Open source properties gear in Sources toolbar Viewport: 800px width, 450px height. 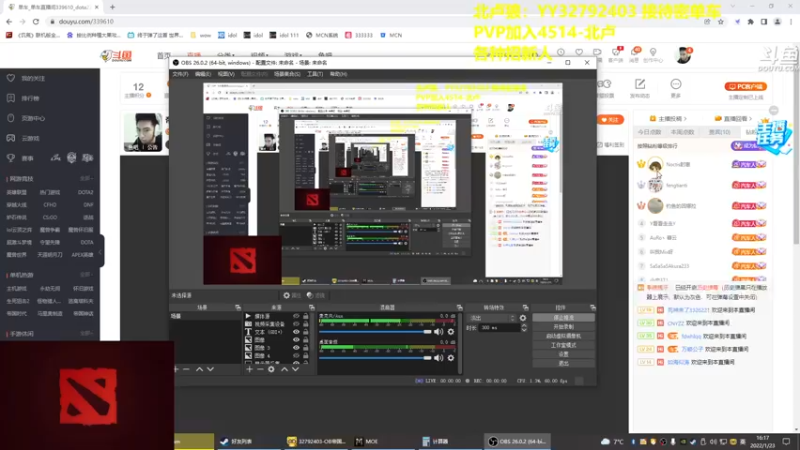point(271,369)
